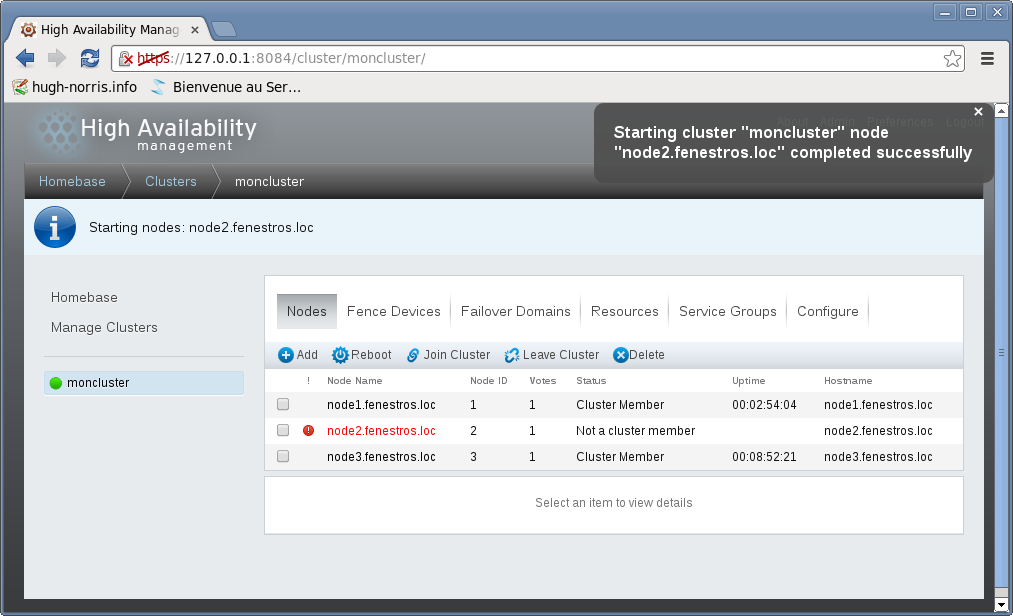Open the Chrome hamburger menu
This screenshot has height=616, width=1013.
[987, 58]
